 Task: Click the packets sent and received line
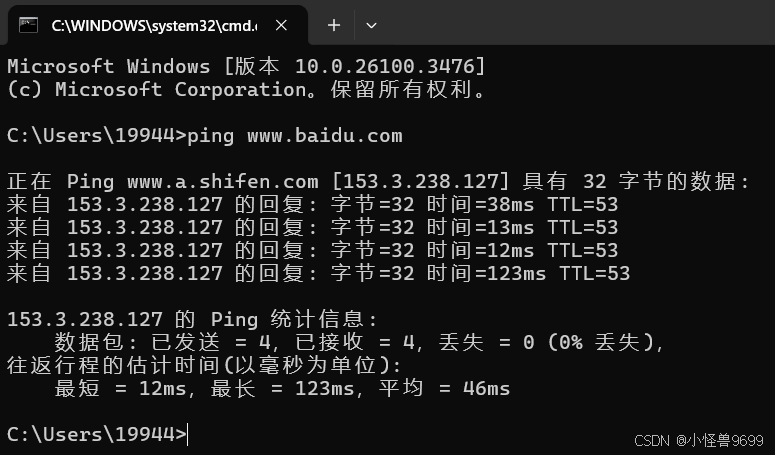tap(358, 342)
